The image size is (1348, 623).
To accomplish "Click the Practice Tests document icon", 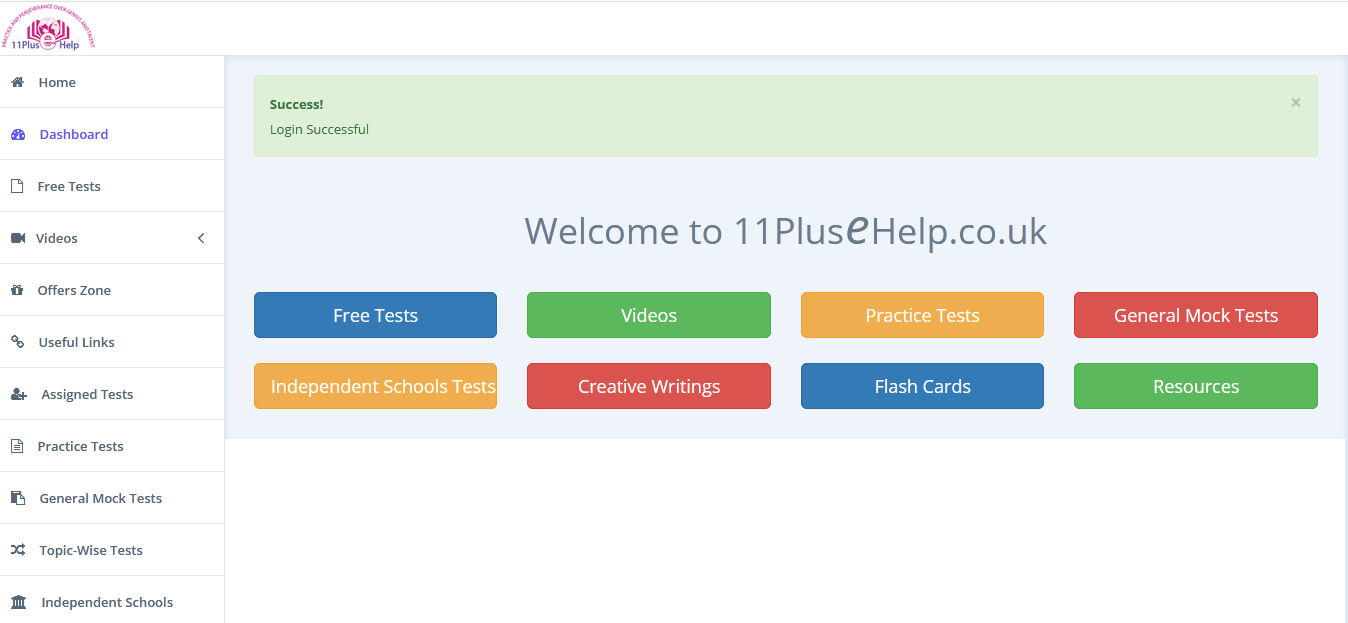I will pyautogui.click(x=17, y=446).
